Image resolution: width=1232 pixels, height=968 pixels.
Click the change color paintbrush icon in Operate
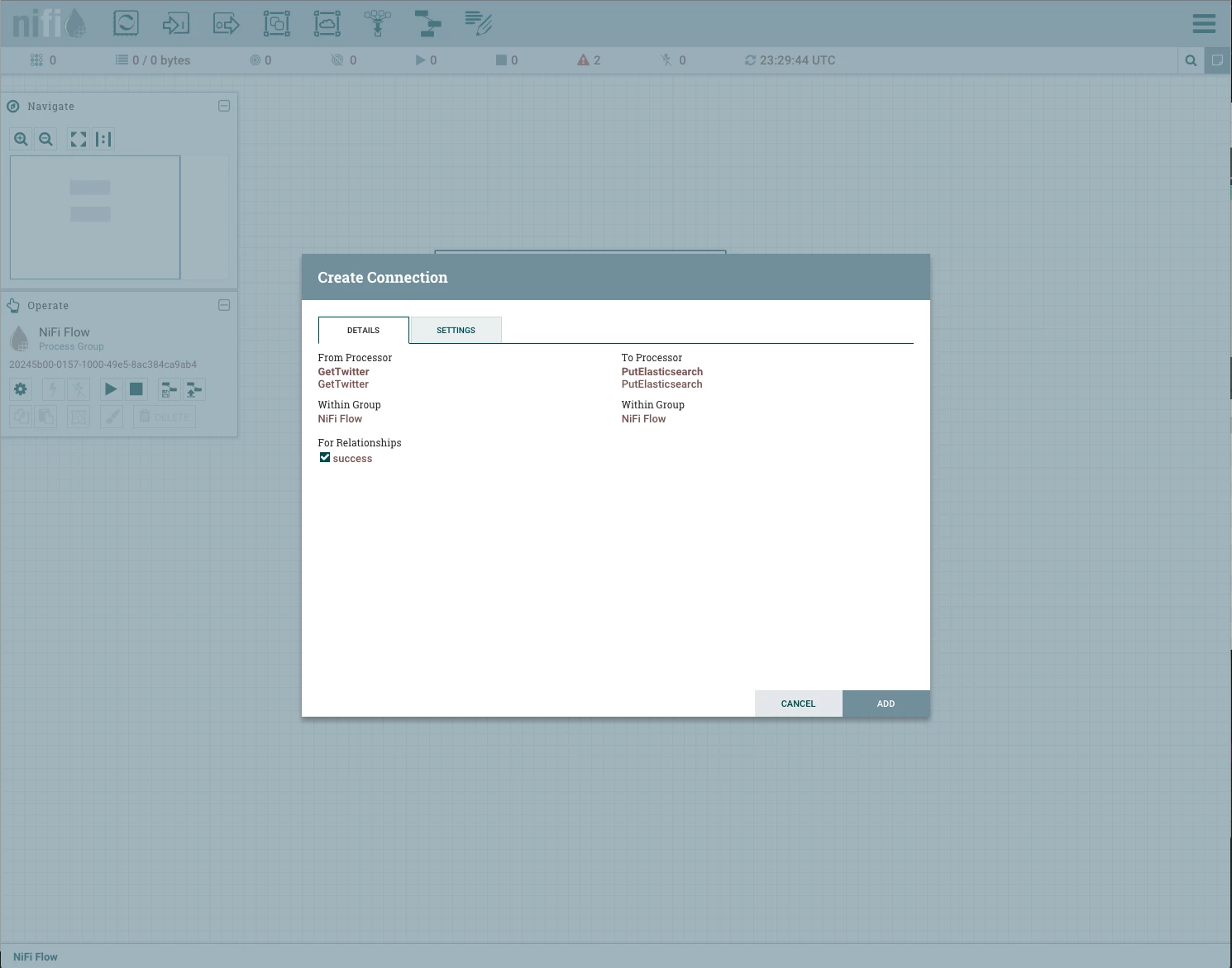coord(112,417)
